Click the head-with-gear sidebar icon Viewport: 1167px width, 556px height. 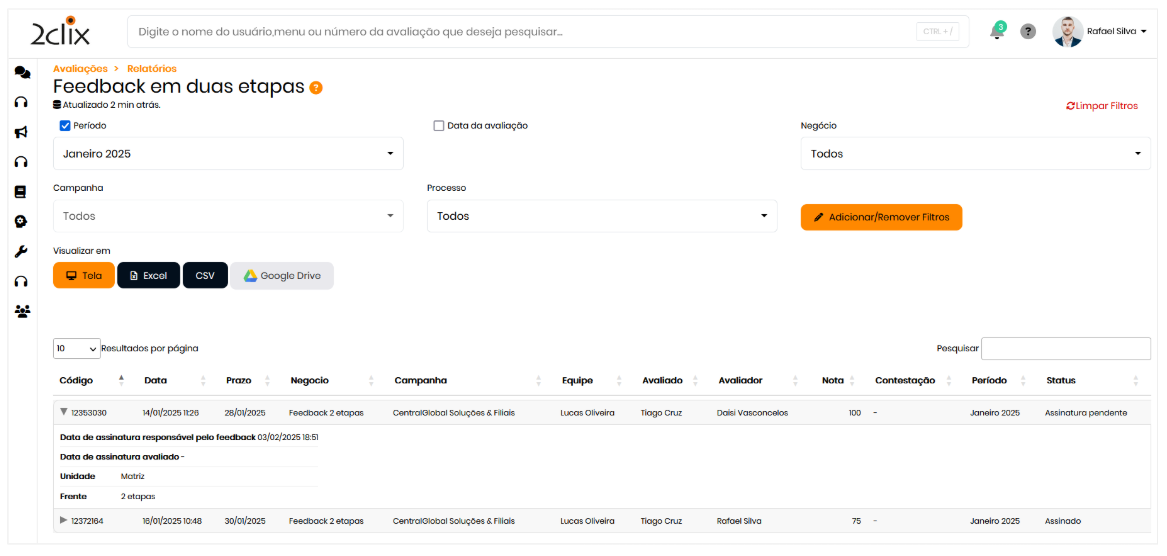point(21,222)
